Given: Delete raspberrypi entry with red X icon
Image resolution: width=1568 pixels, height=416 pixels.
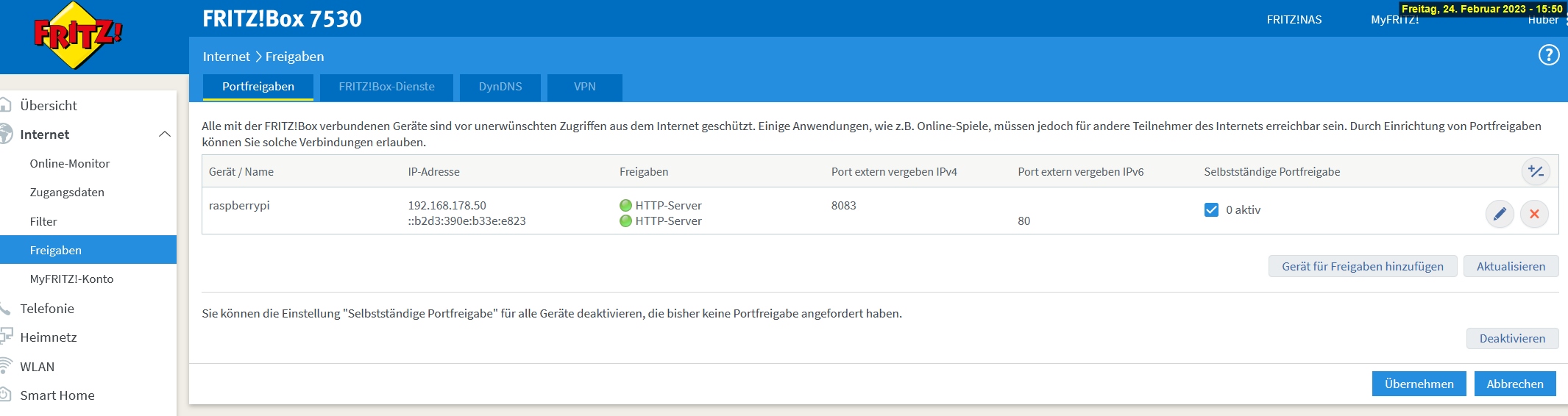Looking at the screenshot, I should pyautogui.click(x=1534, y=214).
